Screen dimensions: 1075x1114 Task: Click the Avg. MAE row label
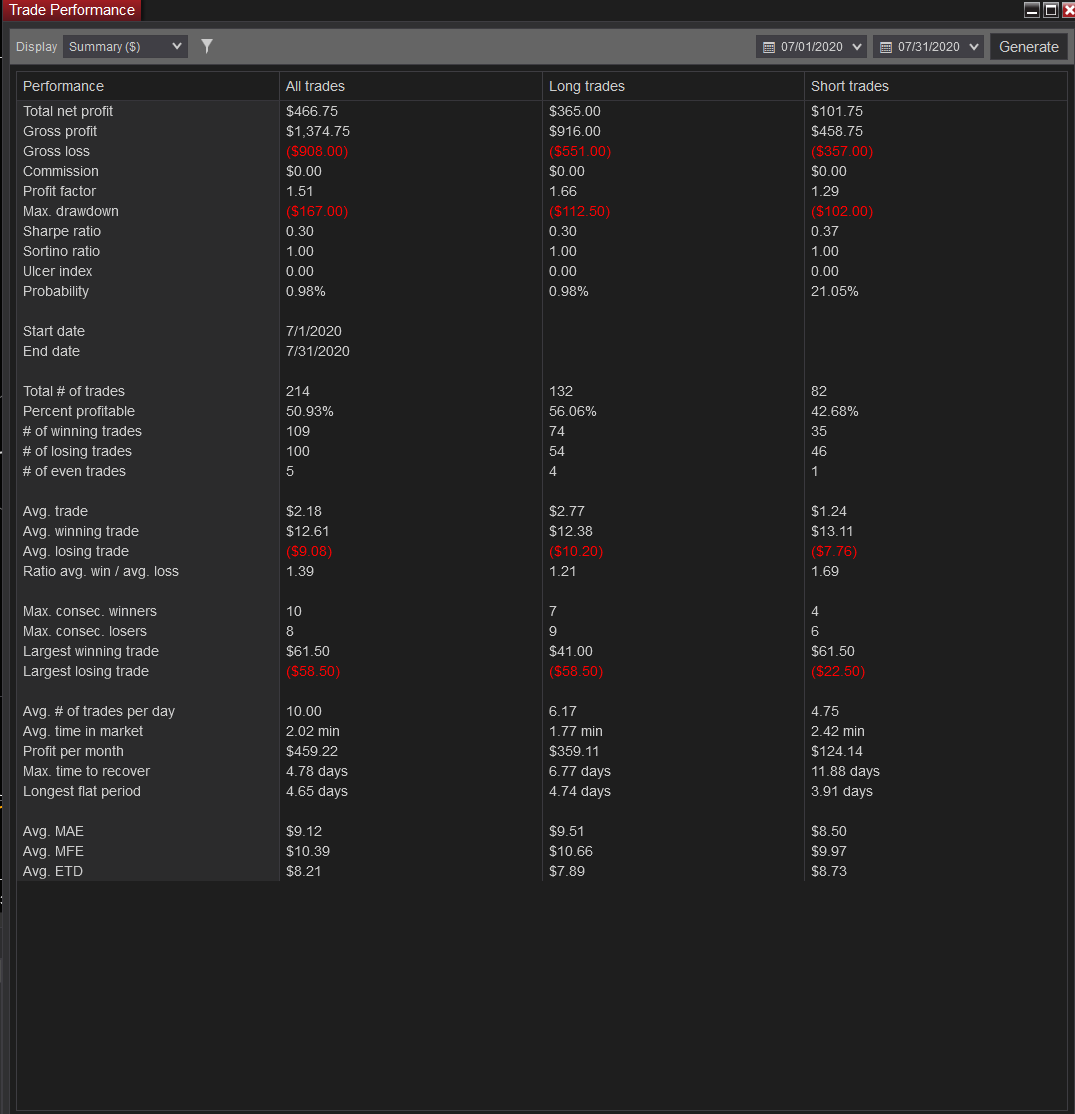[53, 831]
